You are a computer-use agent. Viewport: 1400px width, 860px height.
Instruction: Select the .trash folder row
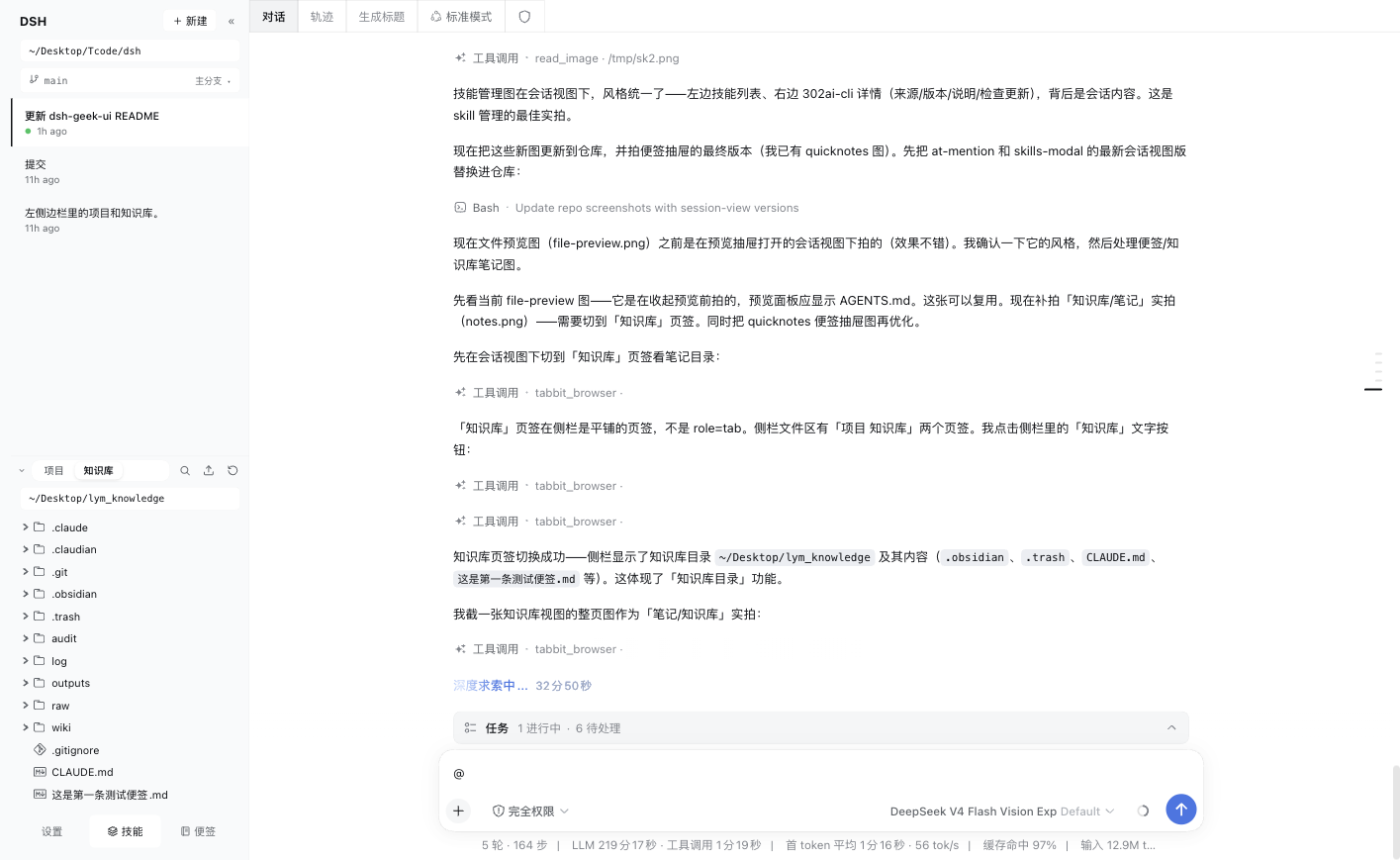pyautogui.click(x=130, y=617)
